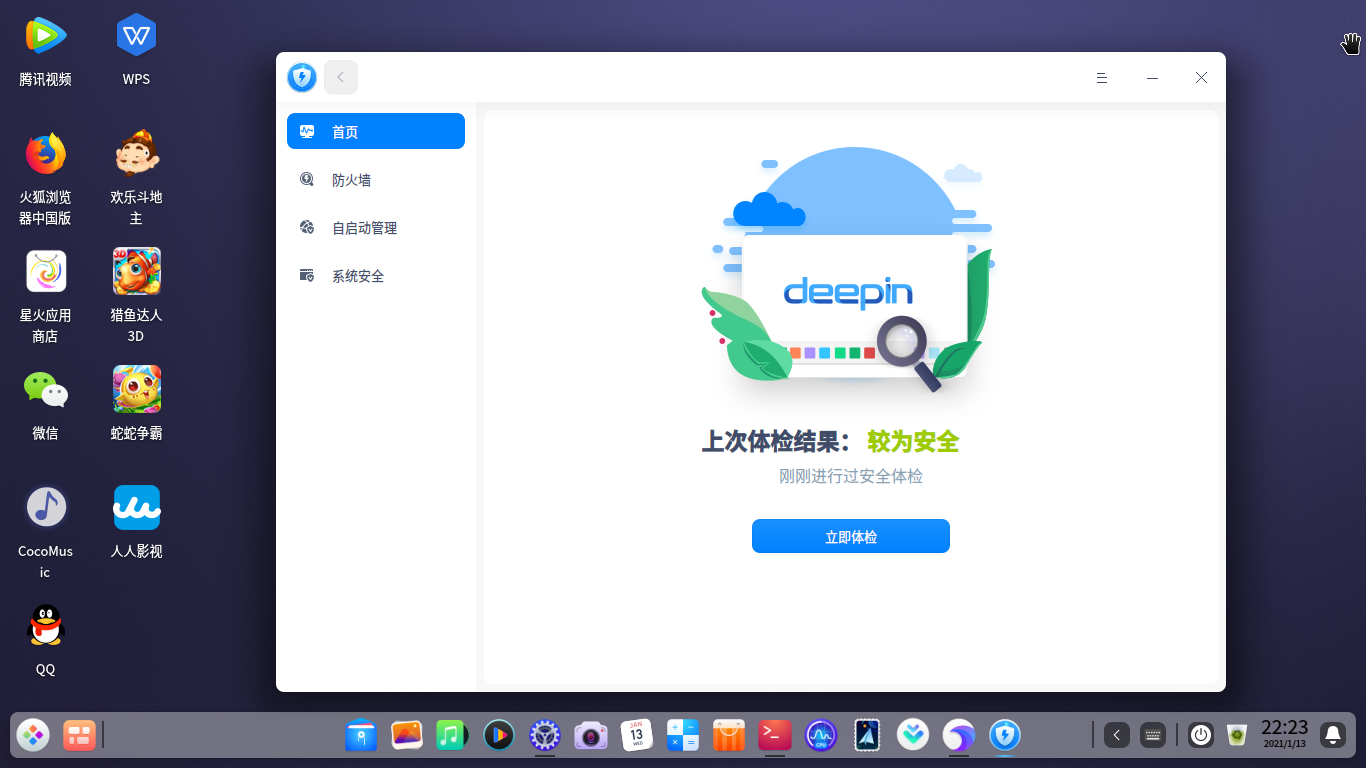Expand the system tray arrow in the dock
Screen dimensions: 1366x768
[x=1117, y=735]
